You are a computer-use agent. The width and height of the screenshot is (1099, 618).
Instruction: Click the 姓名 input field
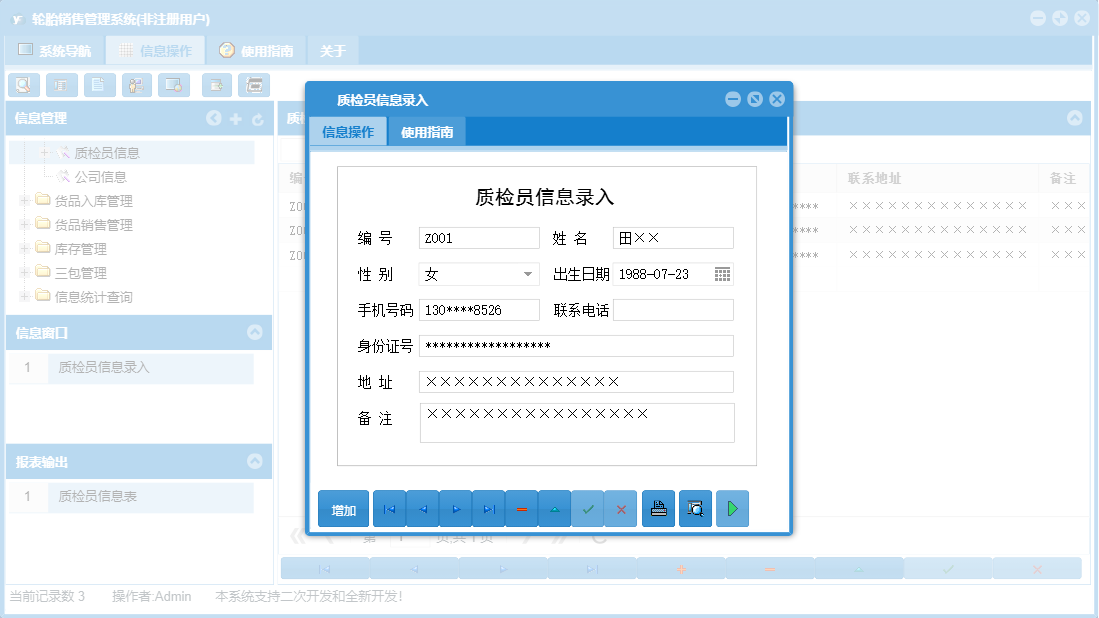672,237
